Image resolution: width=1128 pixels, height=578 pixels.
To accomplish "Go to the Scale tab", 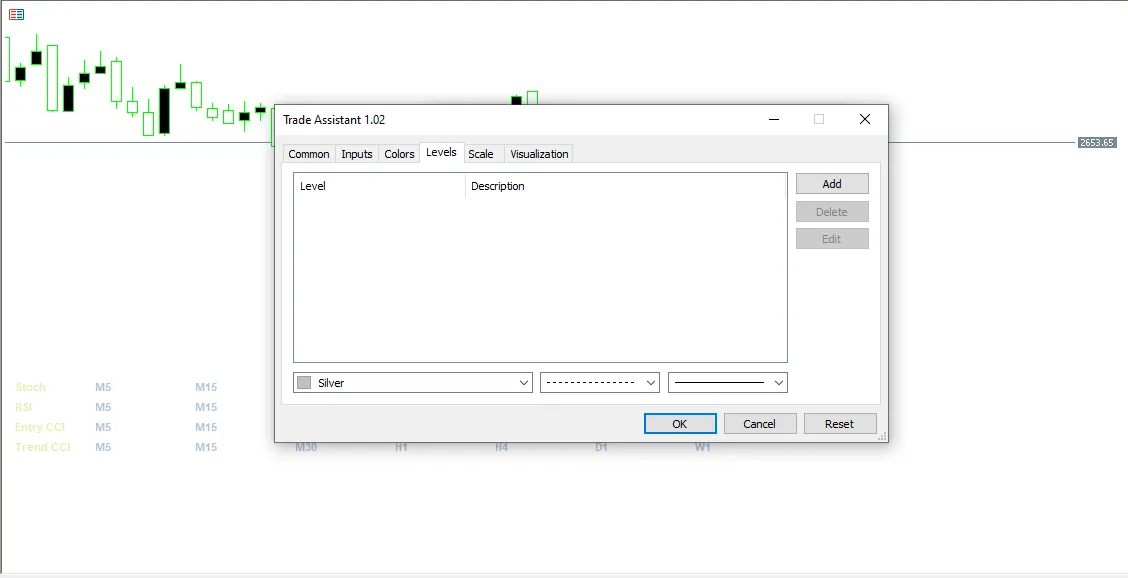I will 481,154.
